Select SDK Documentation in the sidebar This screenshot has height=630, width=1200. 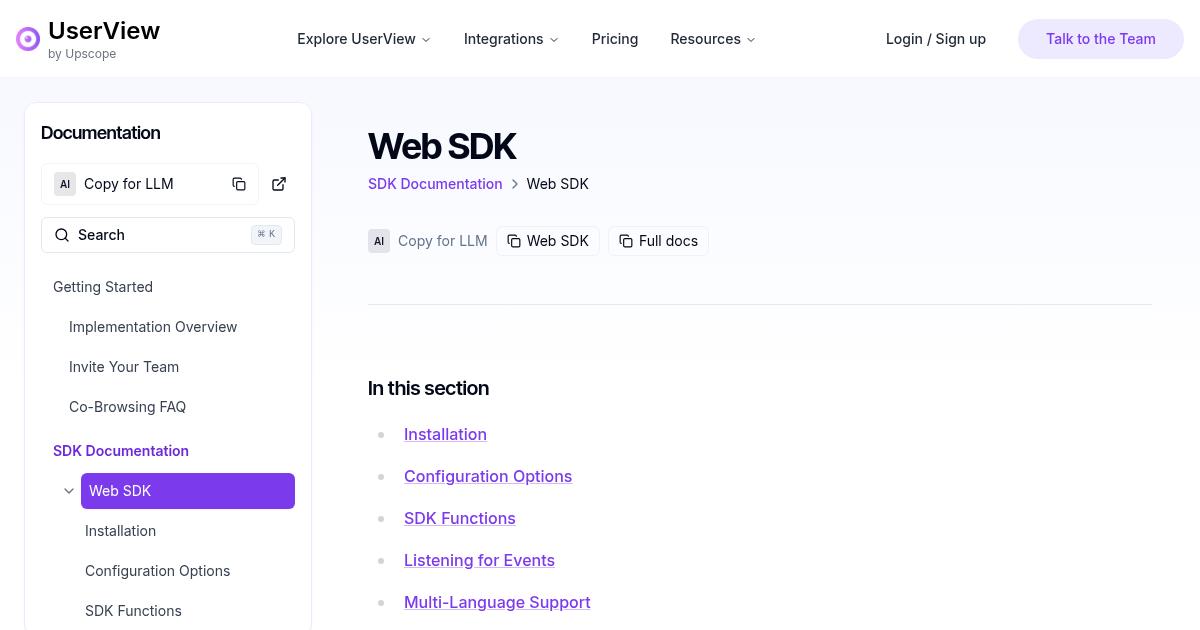click(x=121, y=451)
